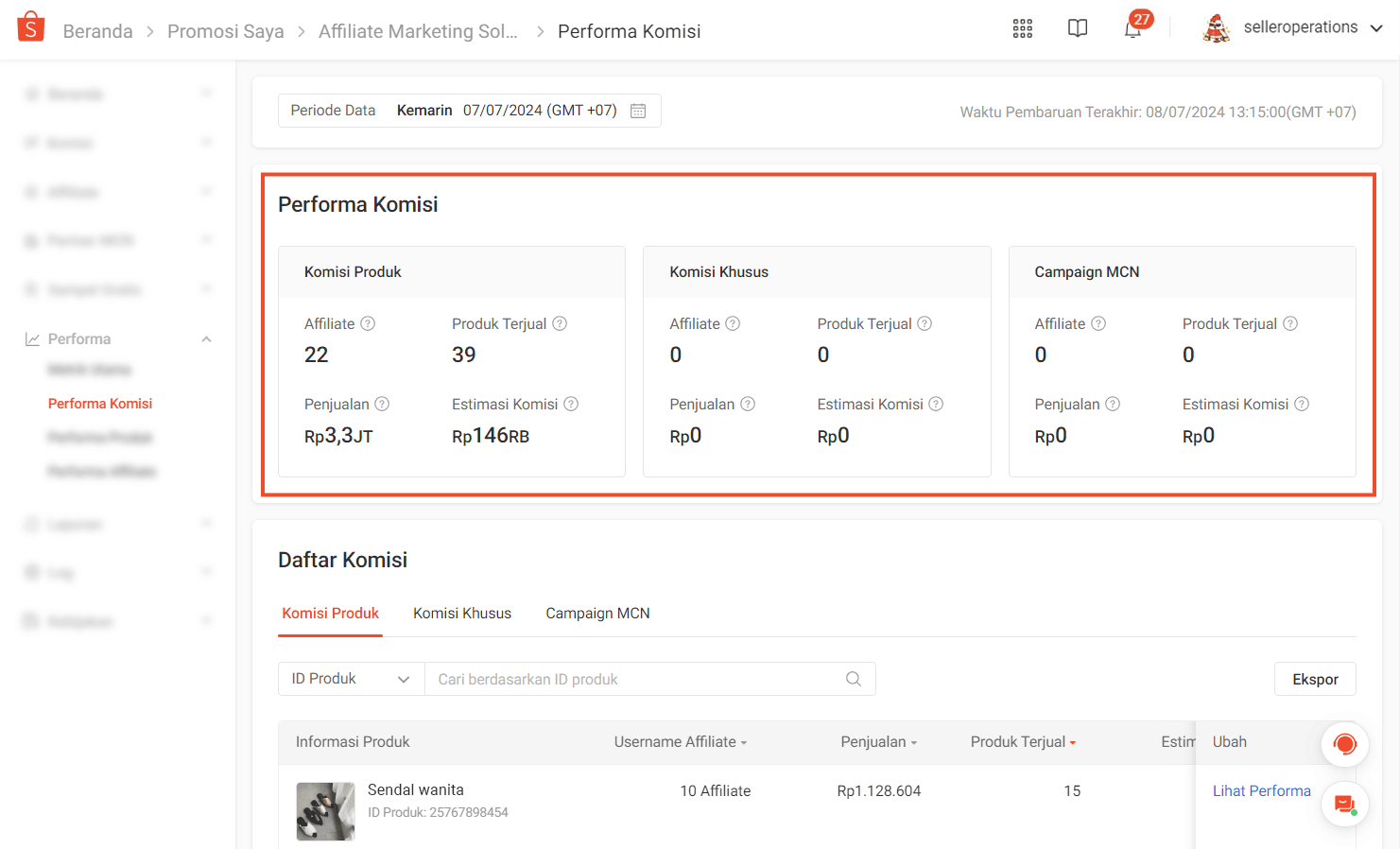Click help icon next to Affiliate in Komisi Khusus
This screenshot has height=849, width=1400.
coord(733,323)
